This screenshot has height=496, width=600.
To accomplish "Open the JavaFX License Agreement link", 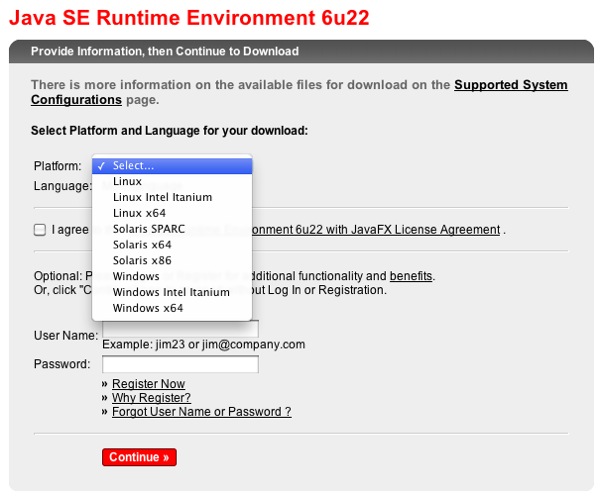I will [376, 230].
